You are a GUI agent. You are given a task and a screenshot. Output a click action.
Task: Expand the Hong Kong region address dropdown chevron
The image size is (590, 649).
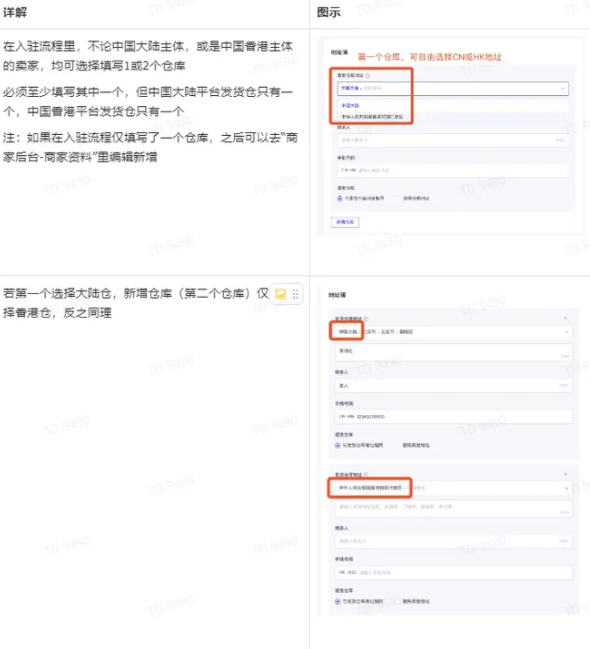tap(566, 488)
